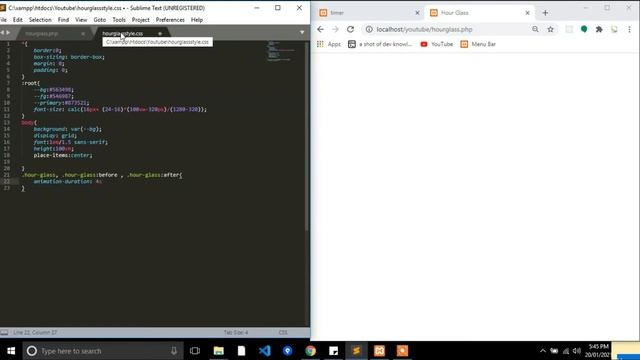Open 'a shot of dev knowl...' bookmark
The height and width of the screenshot is (360, 640).
coord(380,44)
